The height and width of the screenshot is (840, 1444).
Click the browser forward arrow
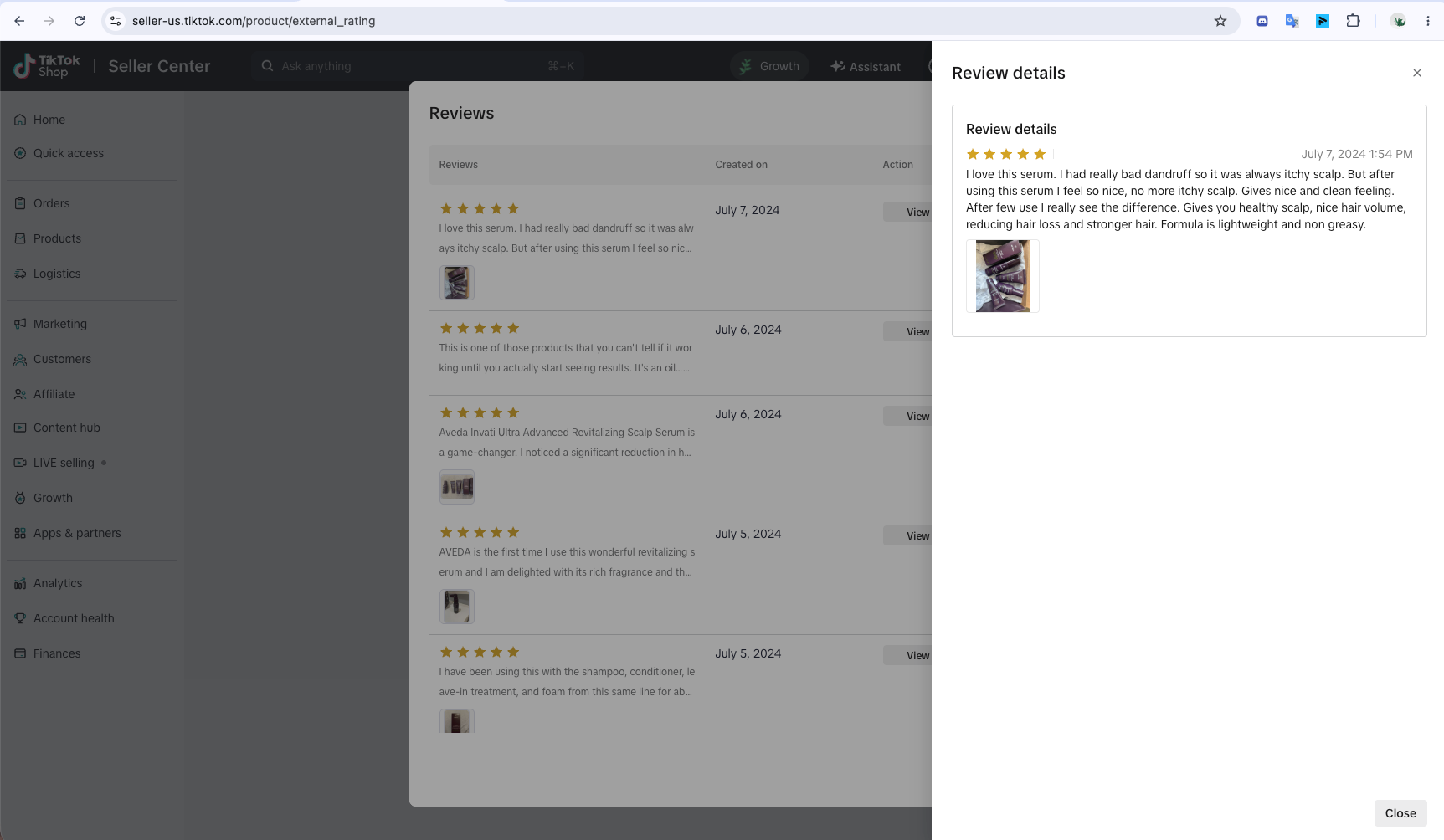click(x=49, y=21)
